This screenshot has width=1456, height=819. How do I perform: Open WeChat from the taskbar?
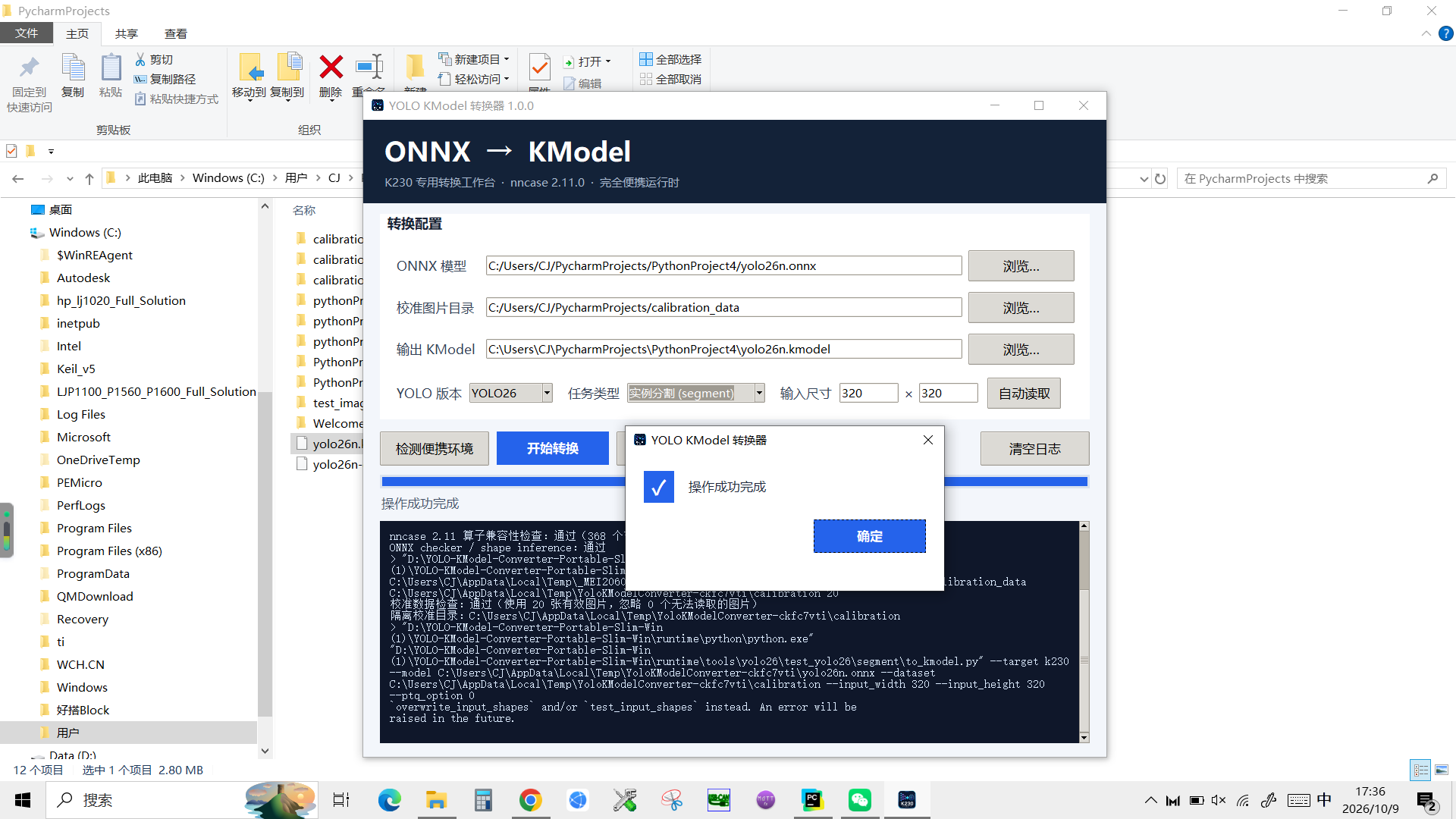pos(860,799)
